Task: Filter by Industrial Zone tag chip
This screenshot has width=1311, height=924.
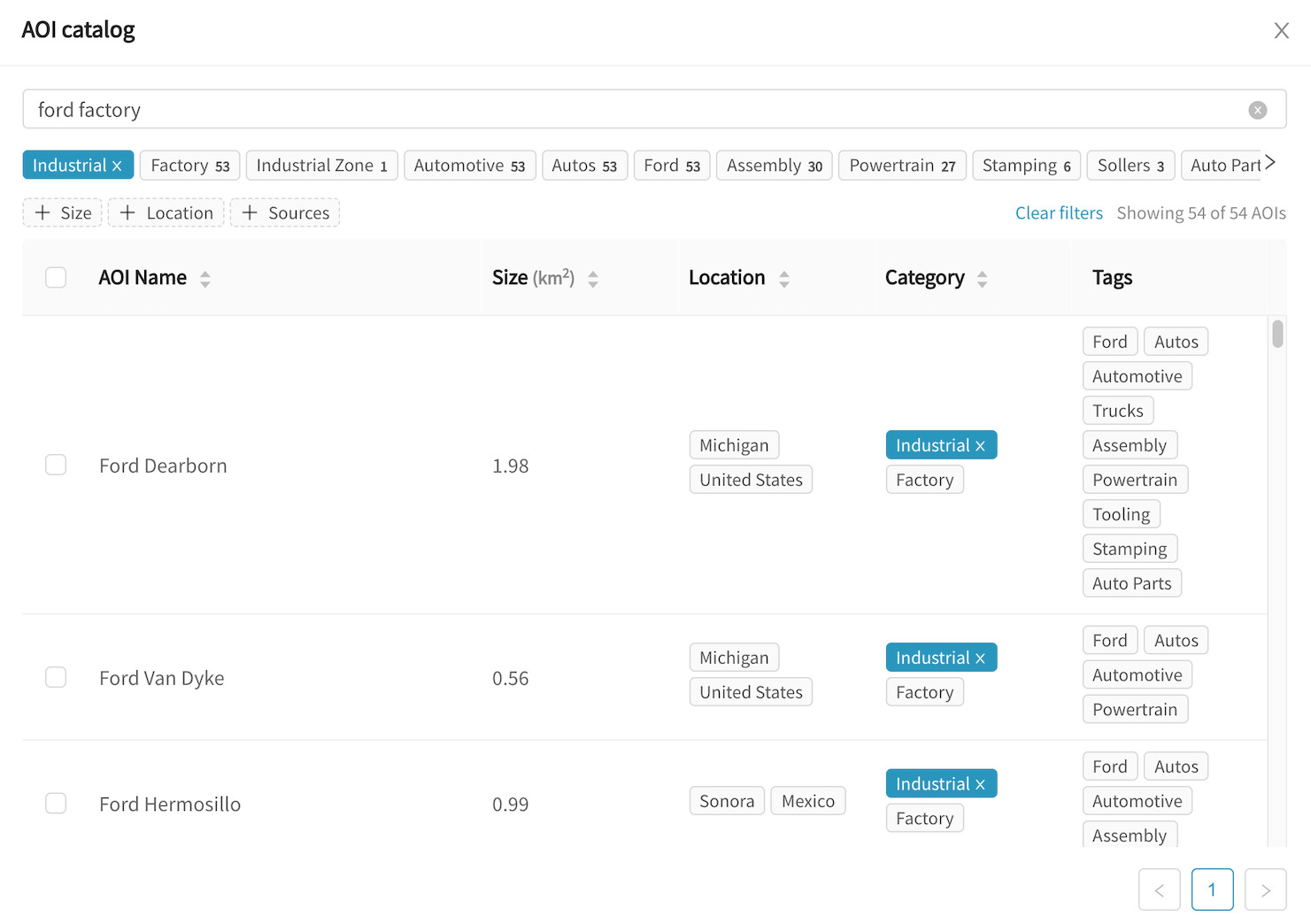Action: click(322, 166)
